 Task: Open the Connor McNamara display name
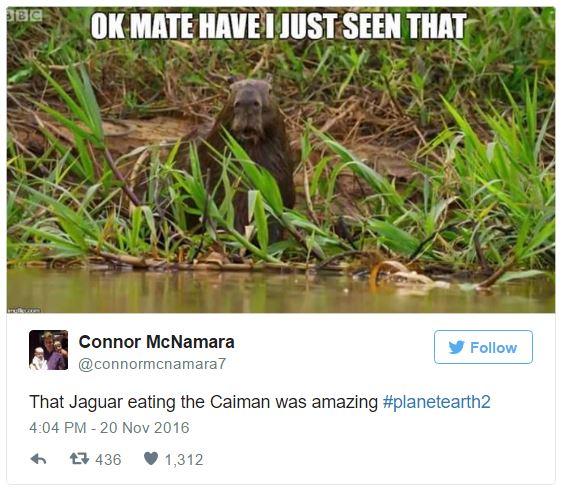click(157, 342)
